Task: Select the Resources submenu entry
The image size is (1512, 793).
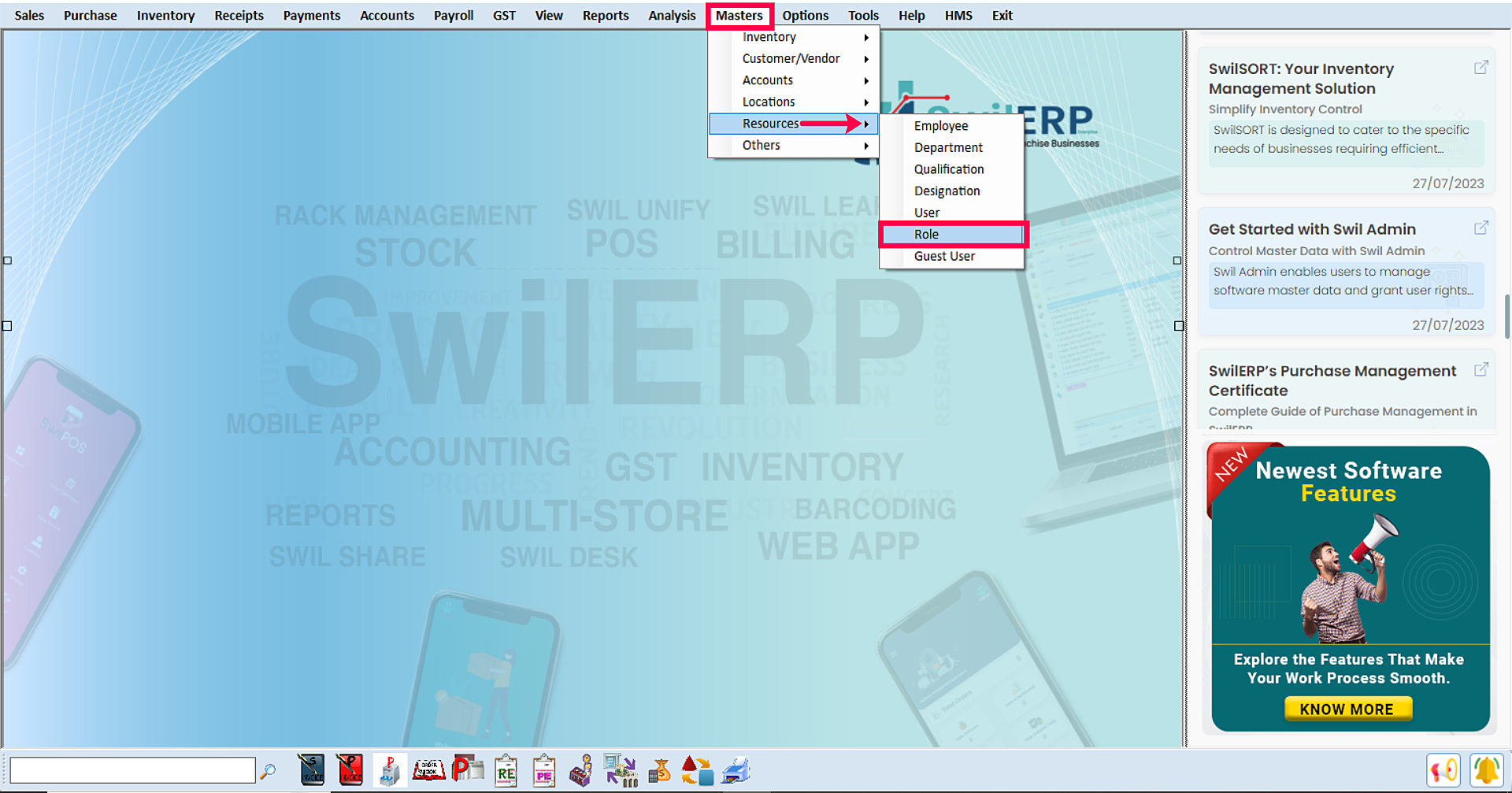Action: tap(794, 124)
